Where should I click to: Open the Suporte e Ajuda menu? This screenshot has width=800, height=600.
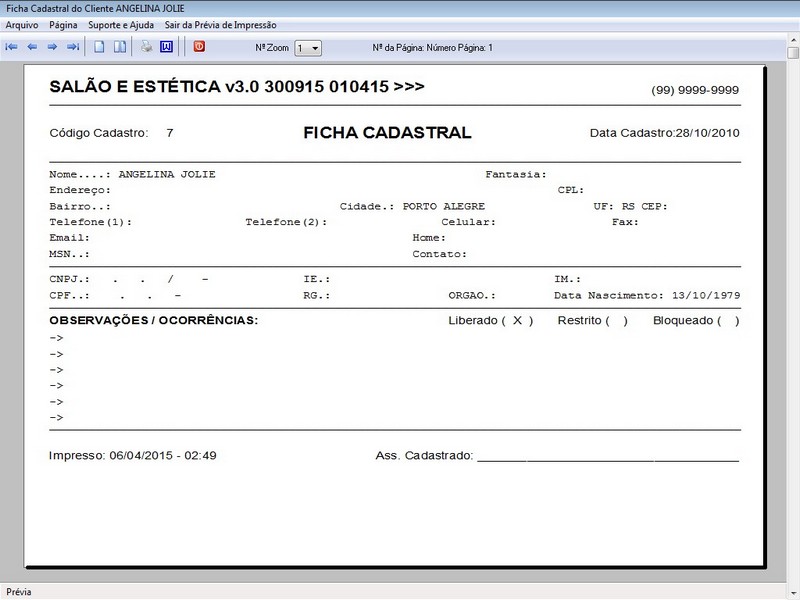[121, 25]
